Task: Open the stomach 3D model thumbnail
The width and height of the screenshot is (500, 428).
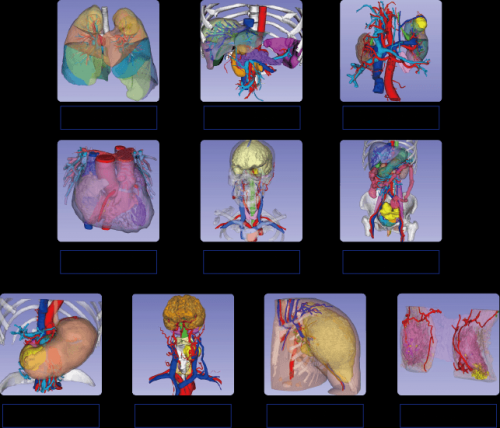Action: pos(51,344)
